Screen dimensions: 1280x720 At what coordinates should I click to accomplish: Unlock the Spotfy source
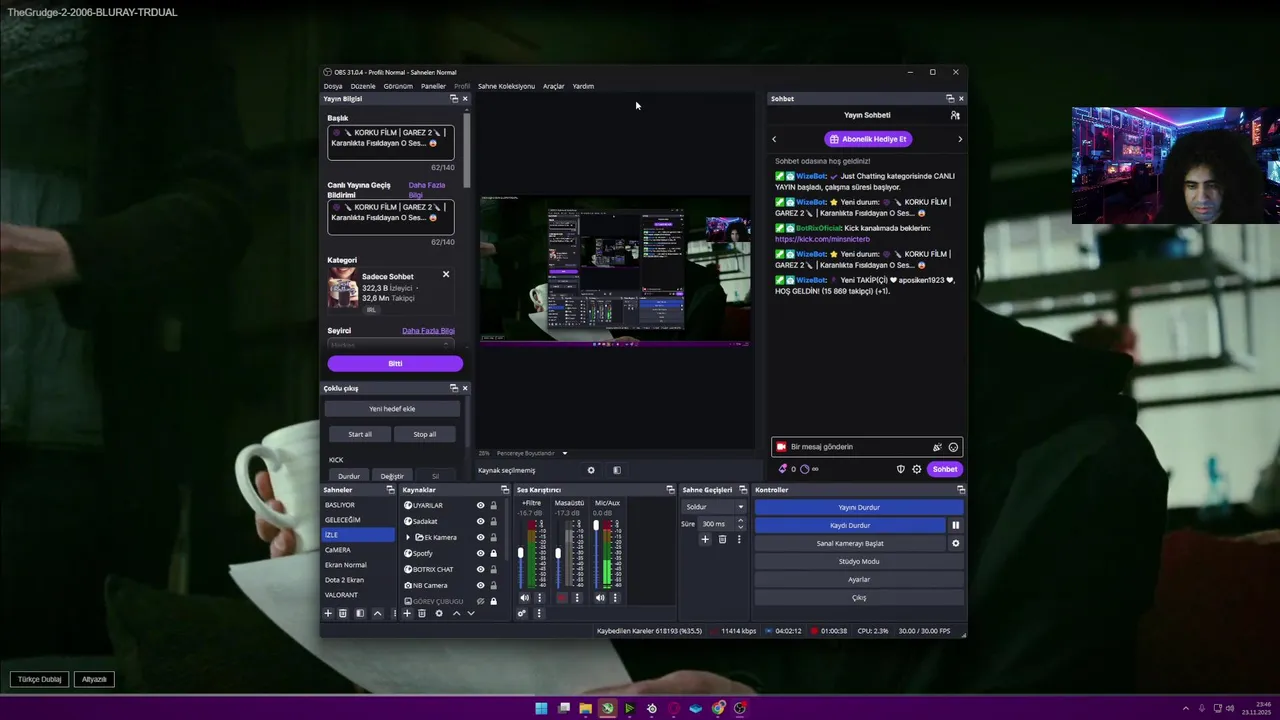coord(493,553)
